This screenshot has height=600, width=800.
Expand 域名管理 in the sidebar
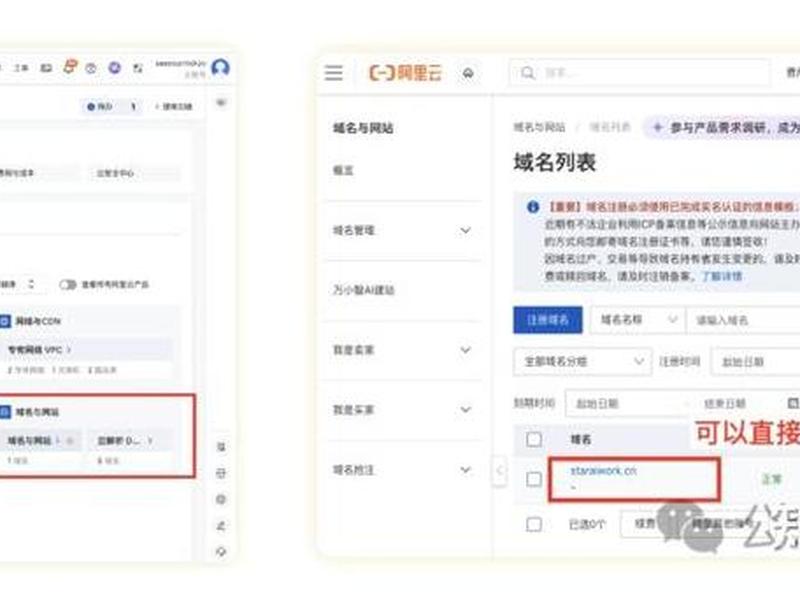coord(402,231)
